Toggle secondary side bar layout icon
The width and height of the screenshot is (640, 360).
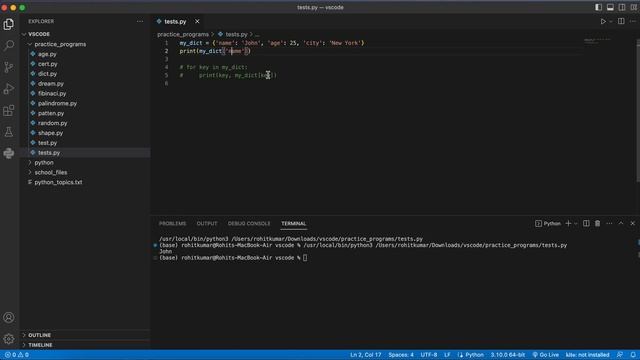click(x=622, y=7)
